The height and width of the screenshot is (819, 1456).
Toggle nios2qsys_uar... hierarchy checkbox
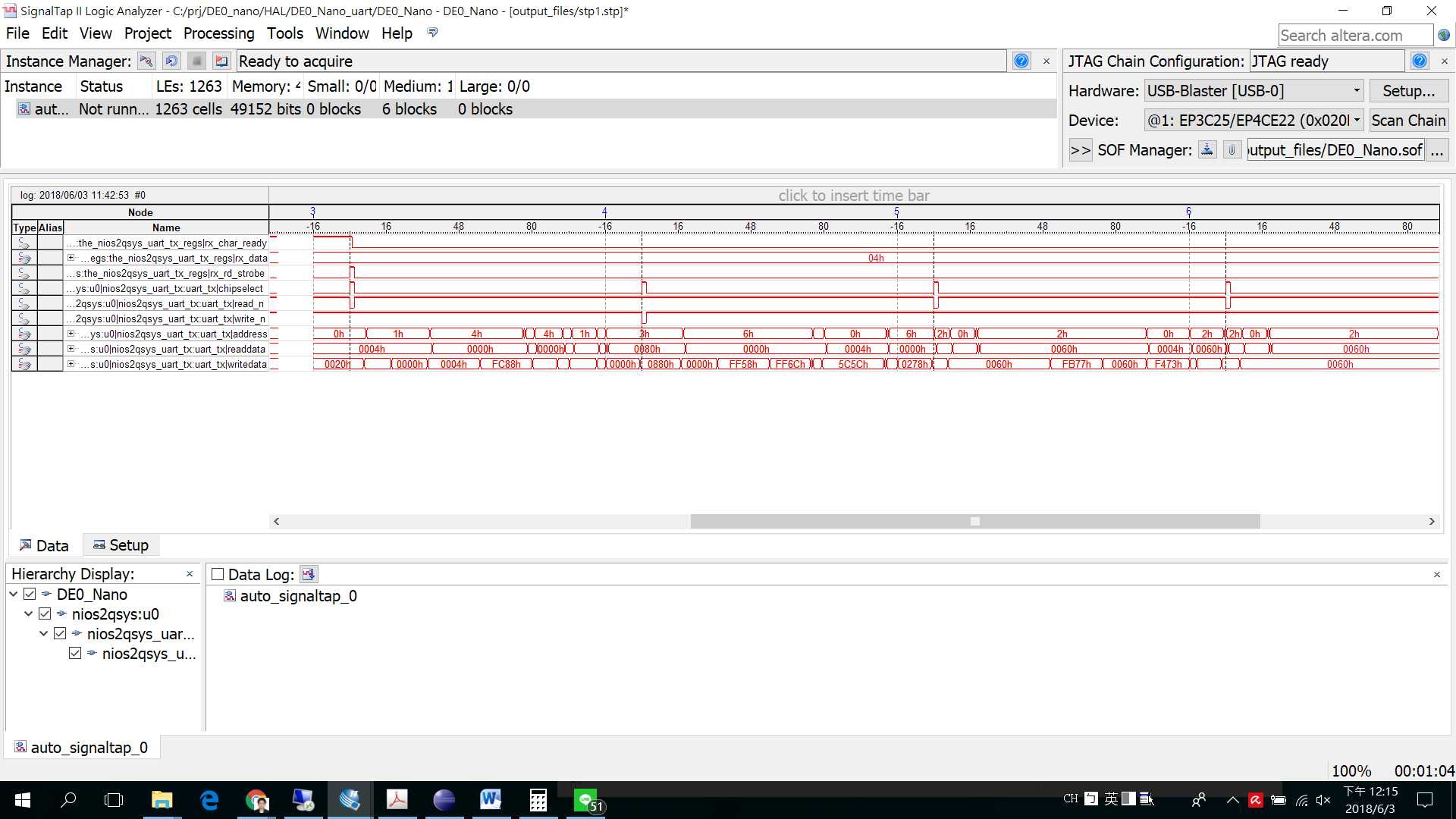tap(60, 633)
